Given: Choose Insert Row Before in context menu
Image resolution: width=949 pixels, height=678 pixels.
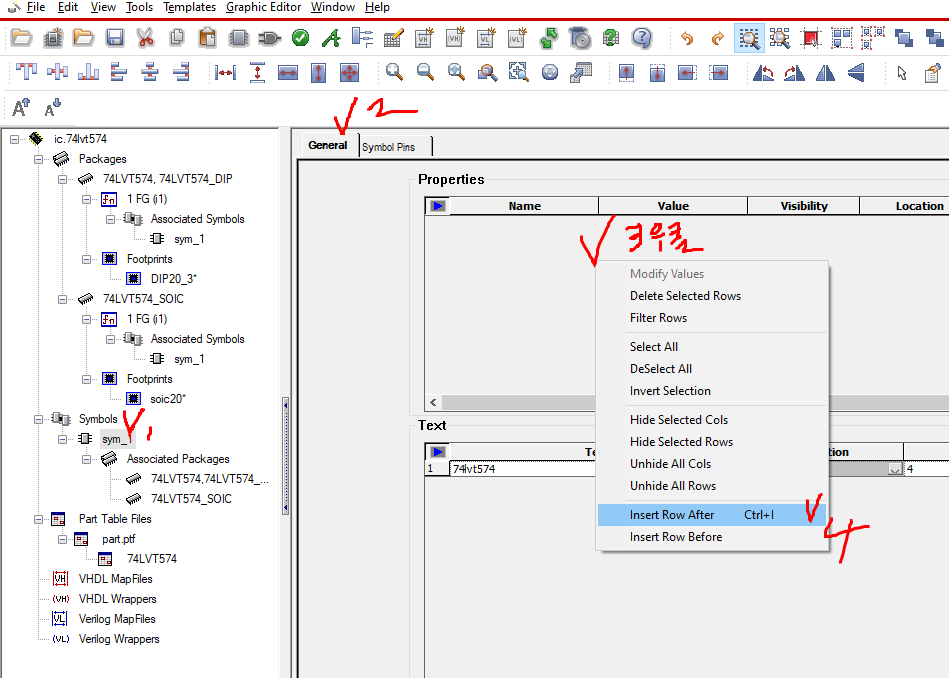Looking at the screenshot, I should pos(712,537).
